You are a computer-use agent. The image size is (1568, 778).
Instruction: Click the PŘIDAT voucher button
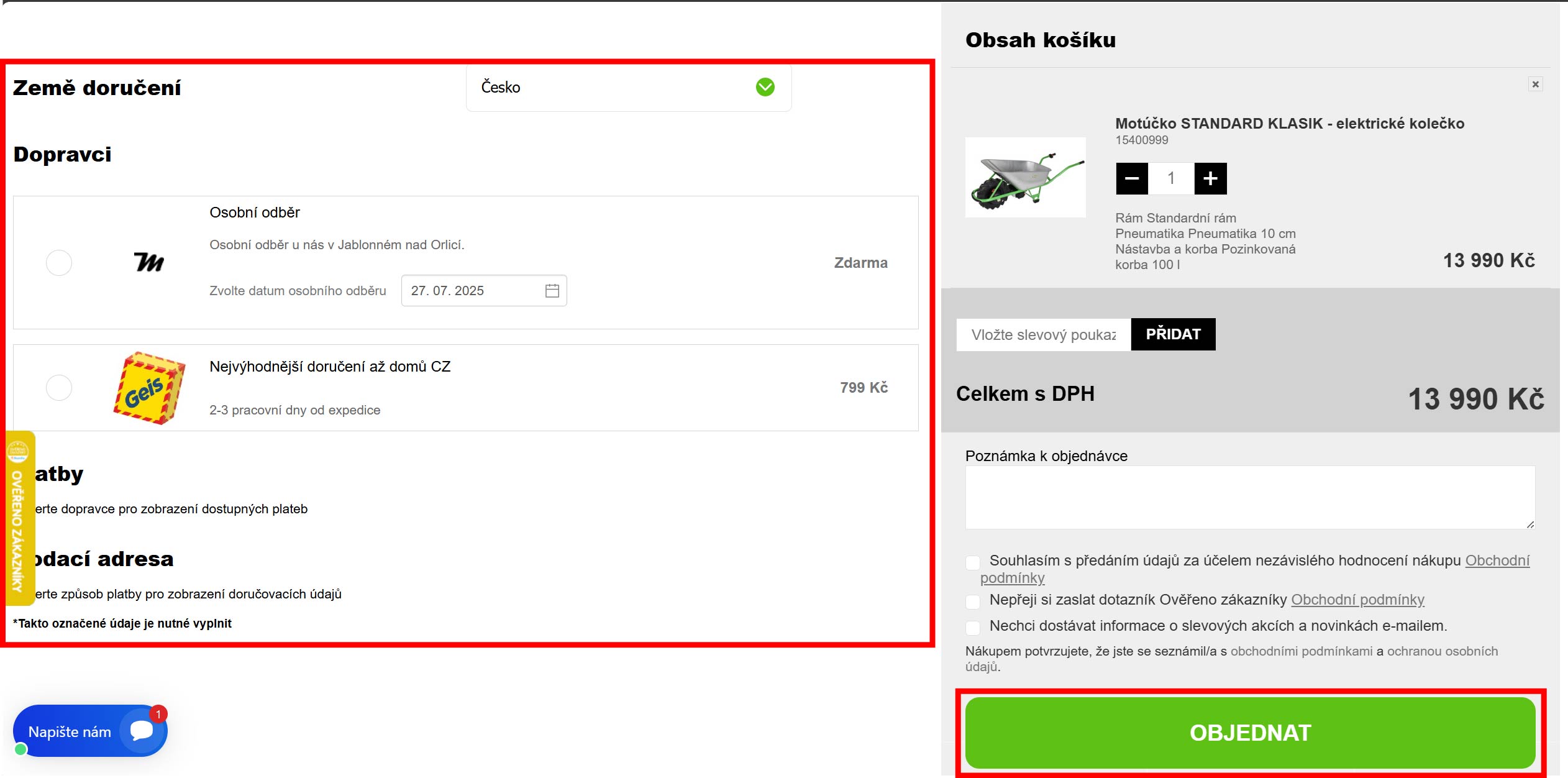click(x=1172, y=334)
